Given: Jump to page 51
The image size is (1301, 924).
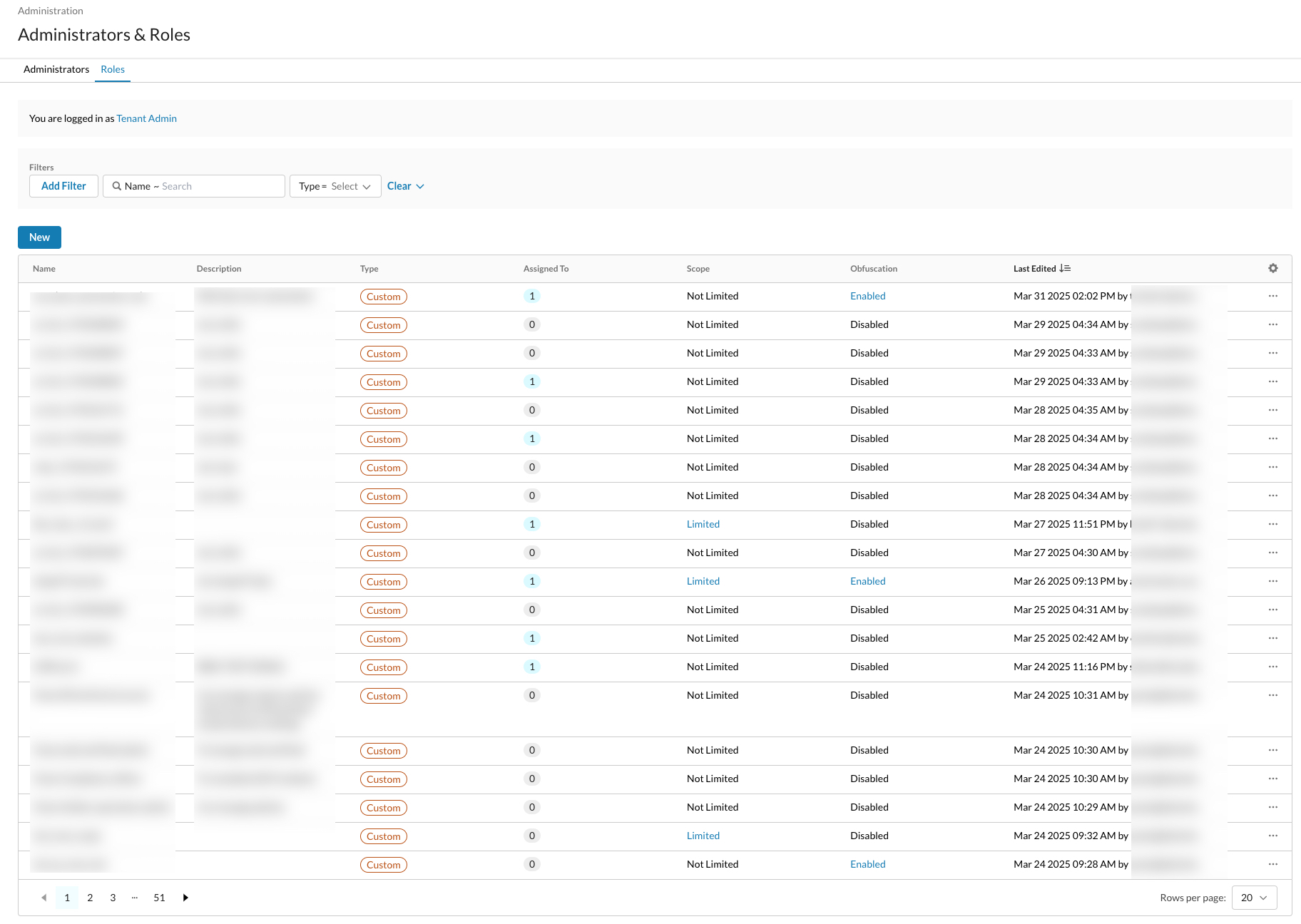Looking at the screenshot, I should (x=159, y=898).
